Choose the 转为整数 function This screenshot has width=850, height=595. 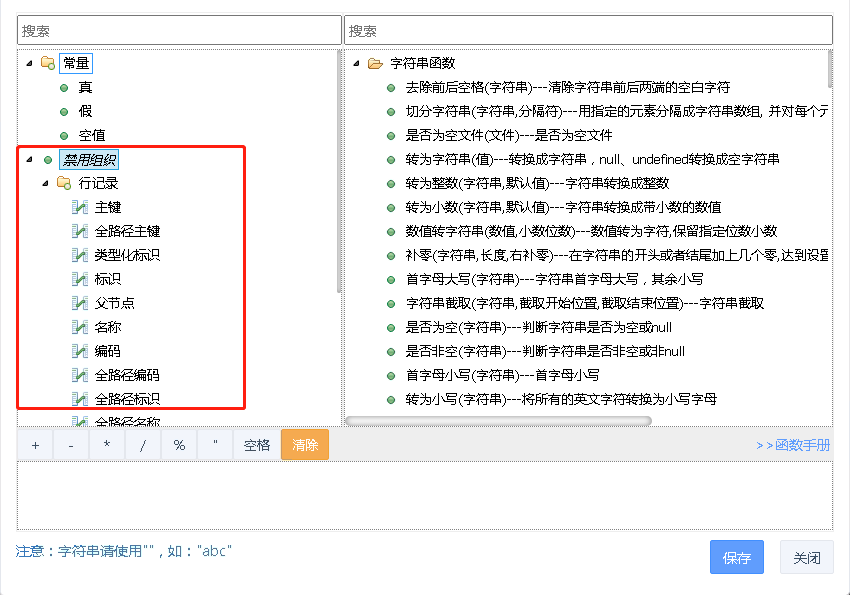click(536, 183)
